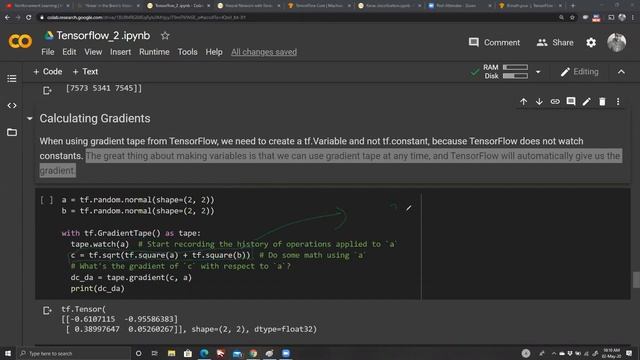Image resolution: width=640 pixels, height=360 pixels.
Task: Clear the tf.Tensor output with the output icon
Action: pos(47,311)
